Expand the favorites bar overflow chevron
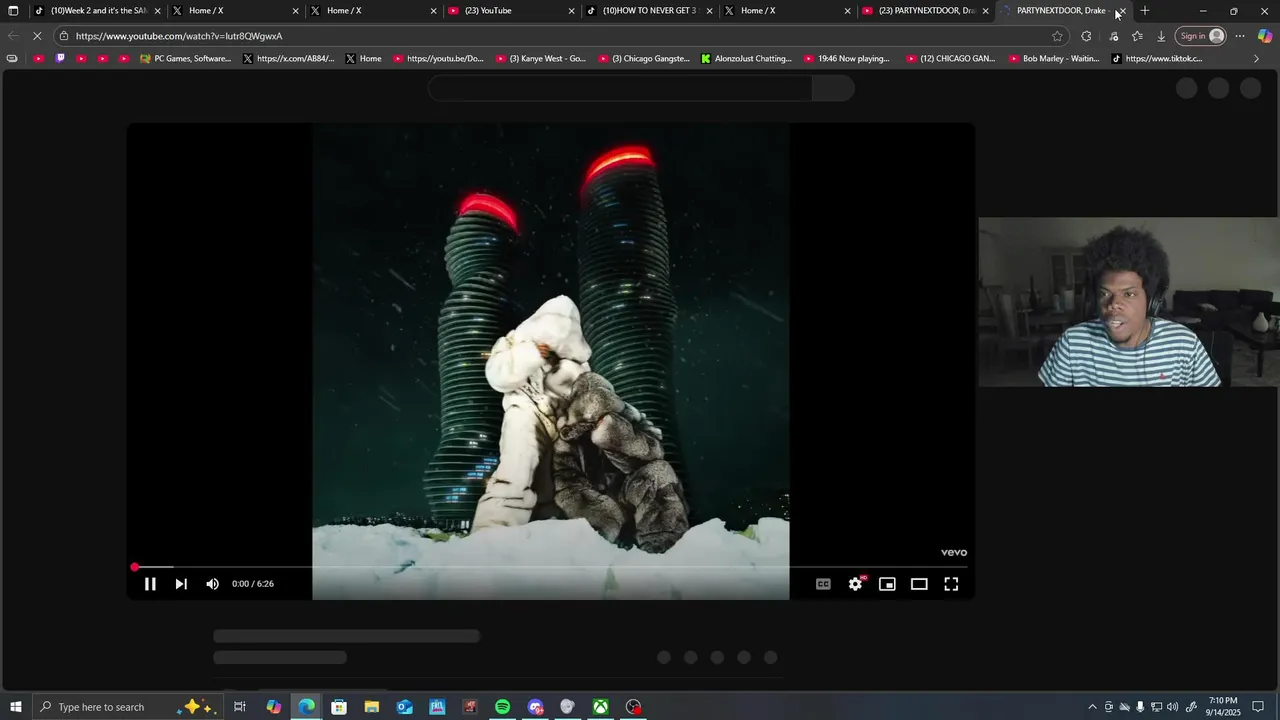The height and width of the screenshot is (720, 1280). tap(1256, 59)
